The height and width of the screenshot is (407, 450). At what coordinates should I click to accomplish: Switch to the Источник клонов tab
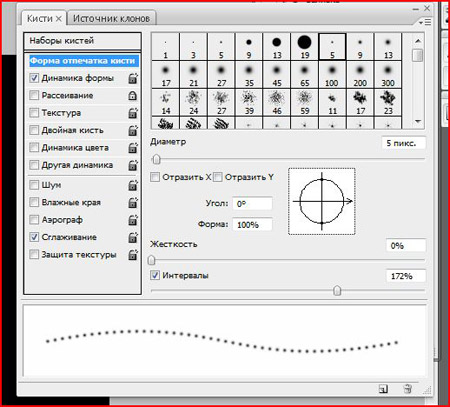click(x=111, y=18)
